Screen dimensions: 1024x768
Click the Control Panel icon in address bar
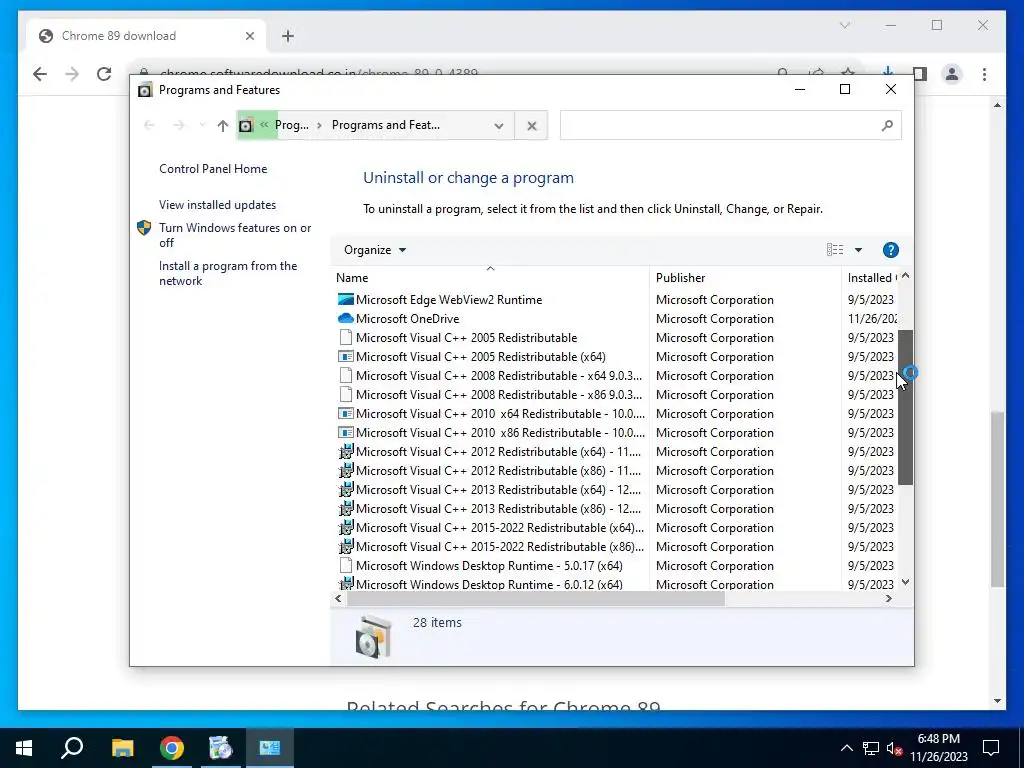(x=246, y=125)
